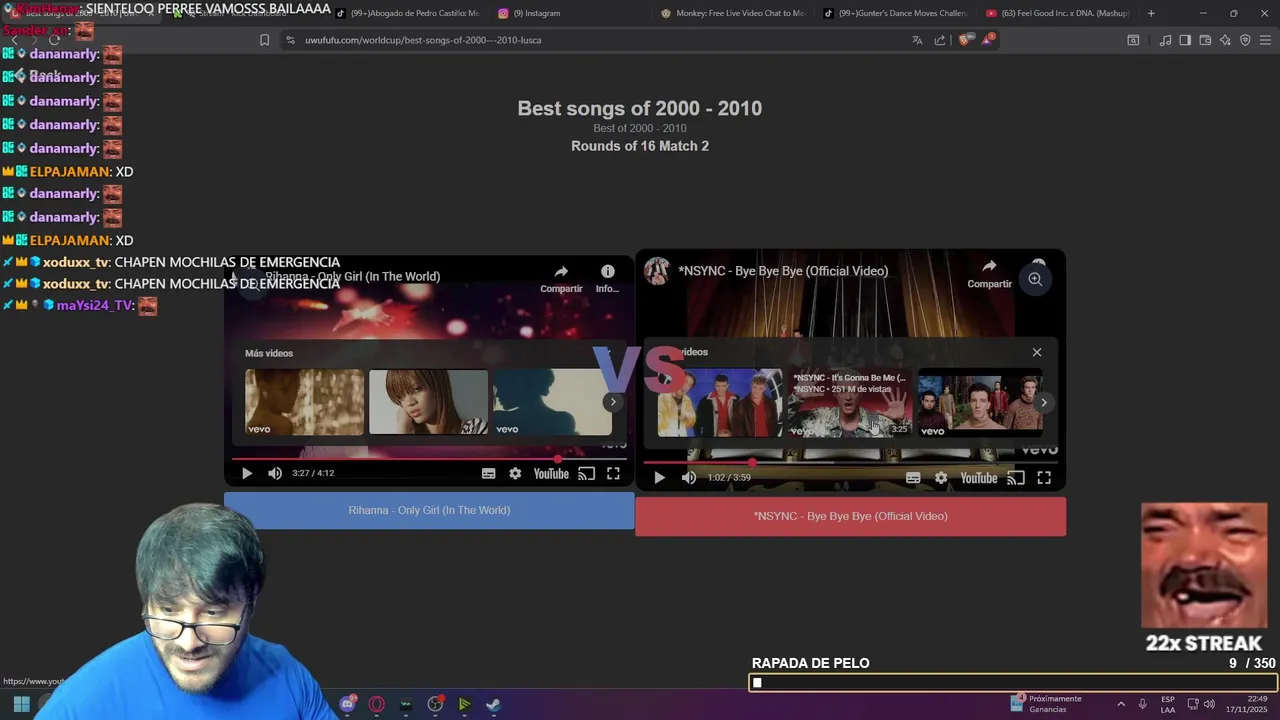Show next suggestions in Rihanna's Más videos
This screenshot has height=720, width=1280.
pyautogui.click(x=613, y=402)
